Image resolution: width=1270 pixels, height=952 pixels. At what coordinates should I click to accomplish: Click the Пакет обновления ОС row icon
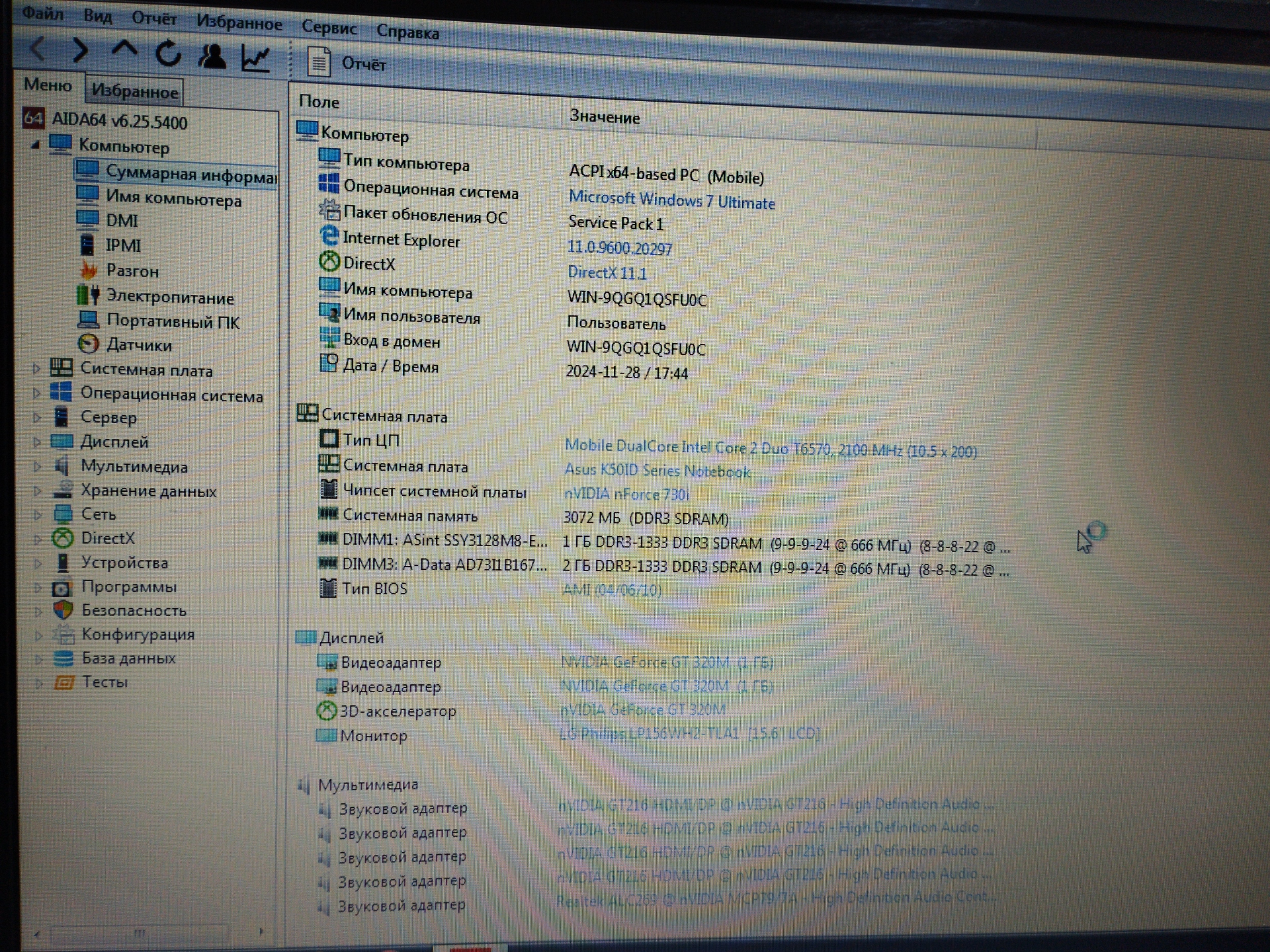(329, 211)
